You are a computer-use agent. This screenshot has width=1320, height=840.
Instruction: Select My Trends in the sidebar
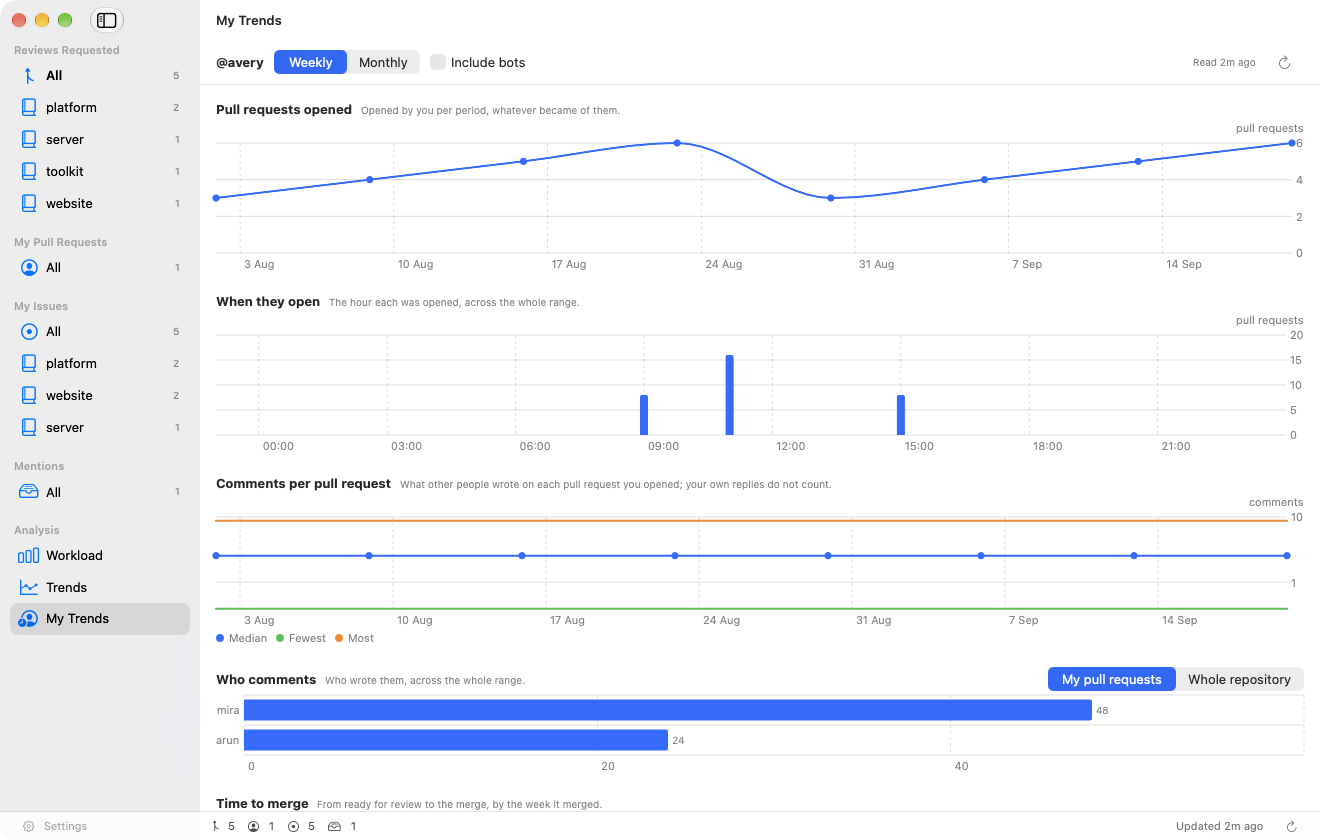(100, 619)
